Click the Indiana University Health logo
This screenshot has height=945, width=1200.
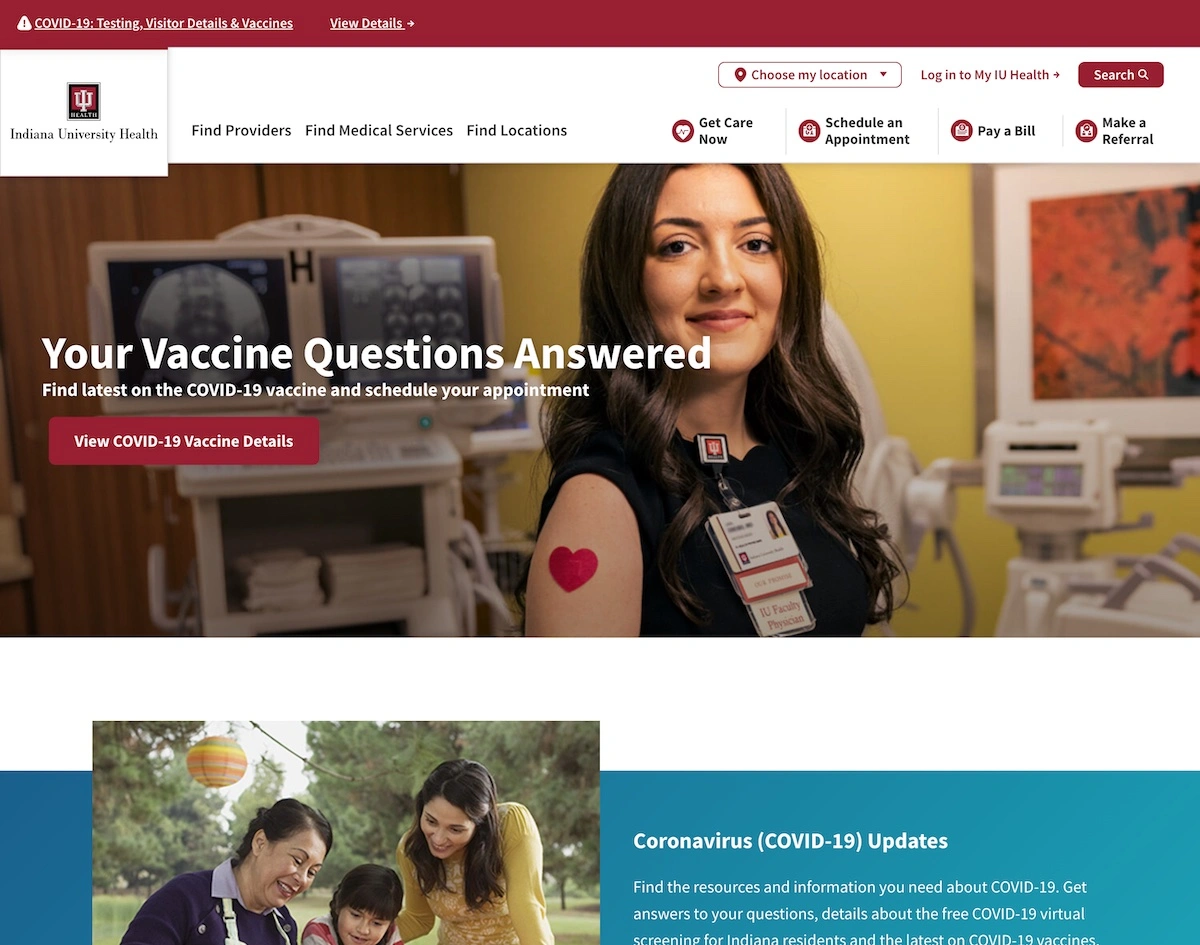(x=84, y=112)
